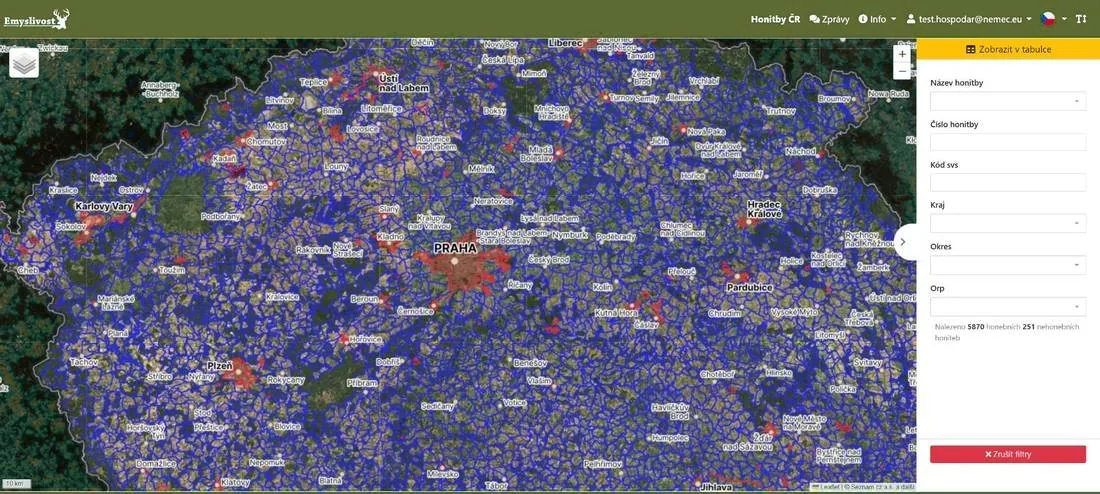
Task: Click the Emyslivost deer logo
Action: 36,19
